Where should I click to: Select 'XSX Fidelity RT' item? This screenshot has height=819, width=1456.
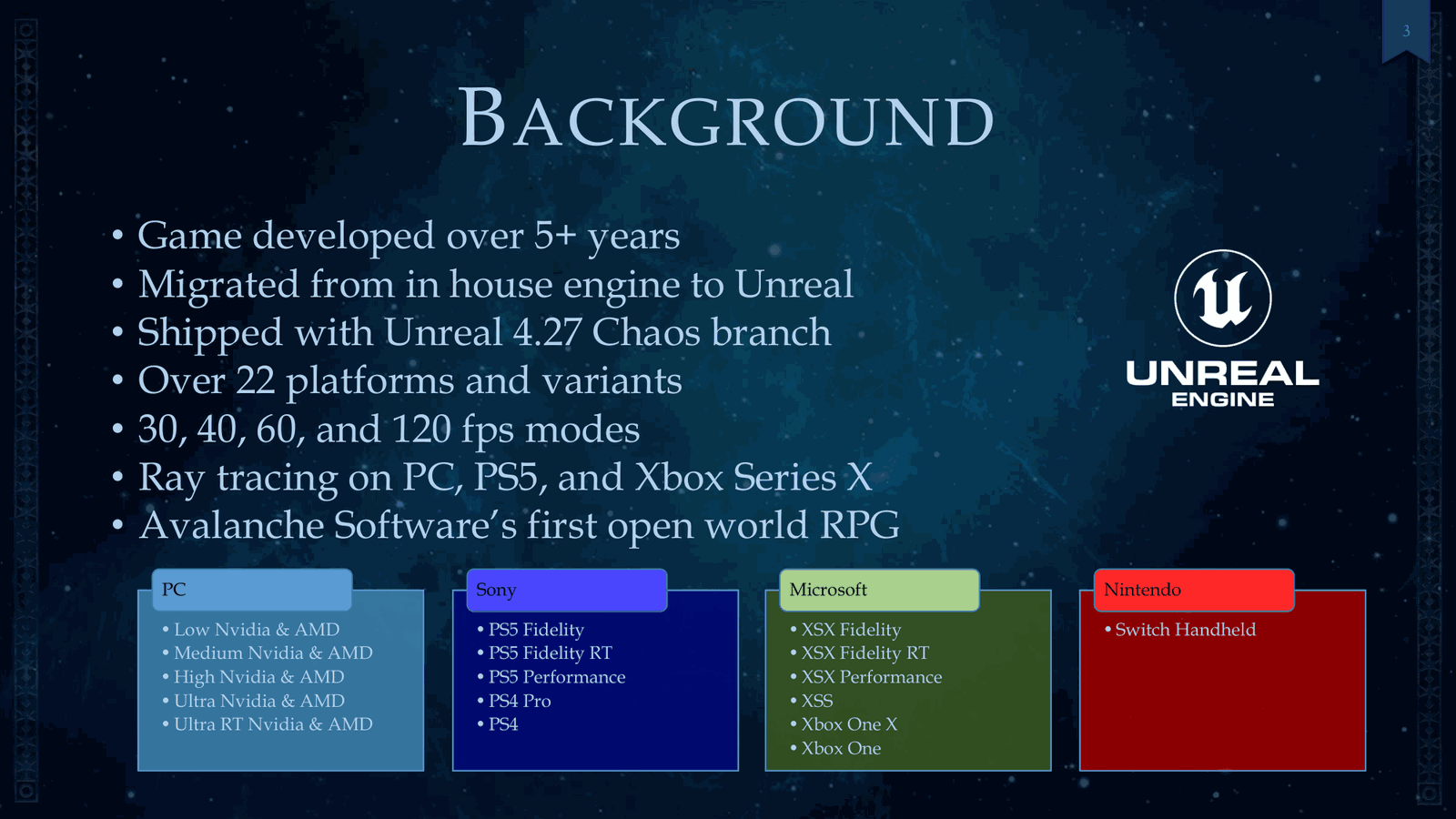pyautogui.click(x=865, y=653)
